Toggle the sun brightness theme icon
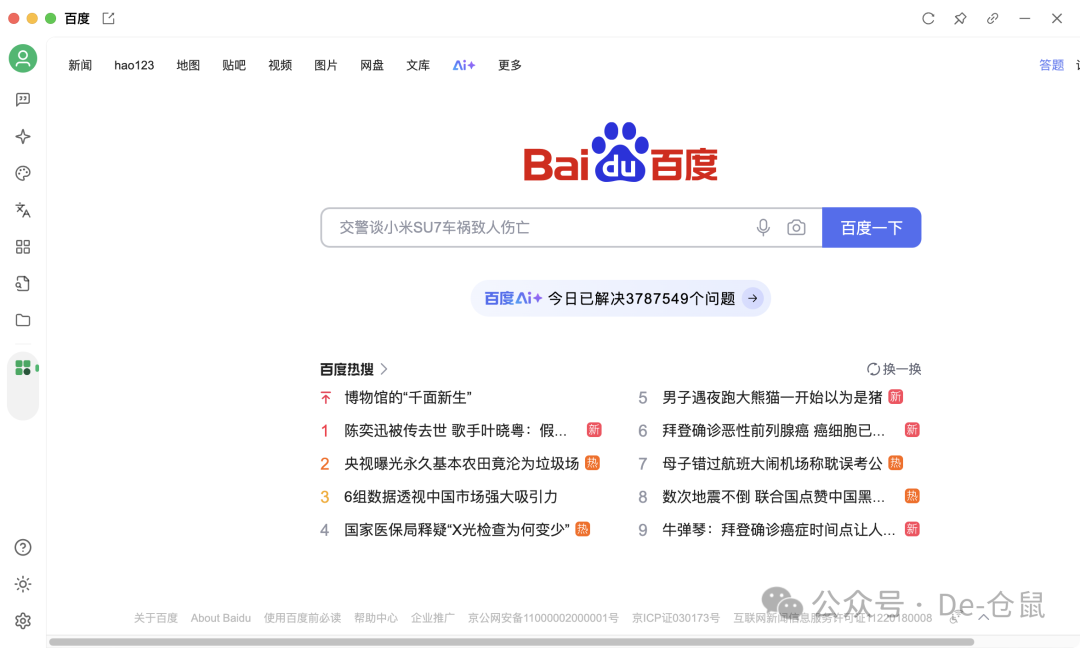This screenshot has height=648, width=1080. click(x=23, y=584)
